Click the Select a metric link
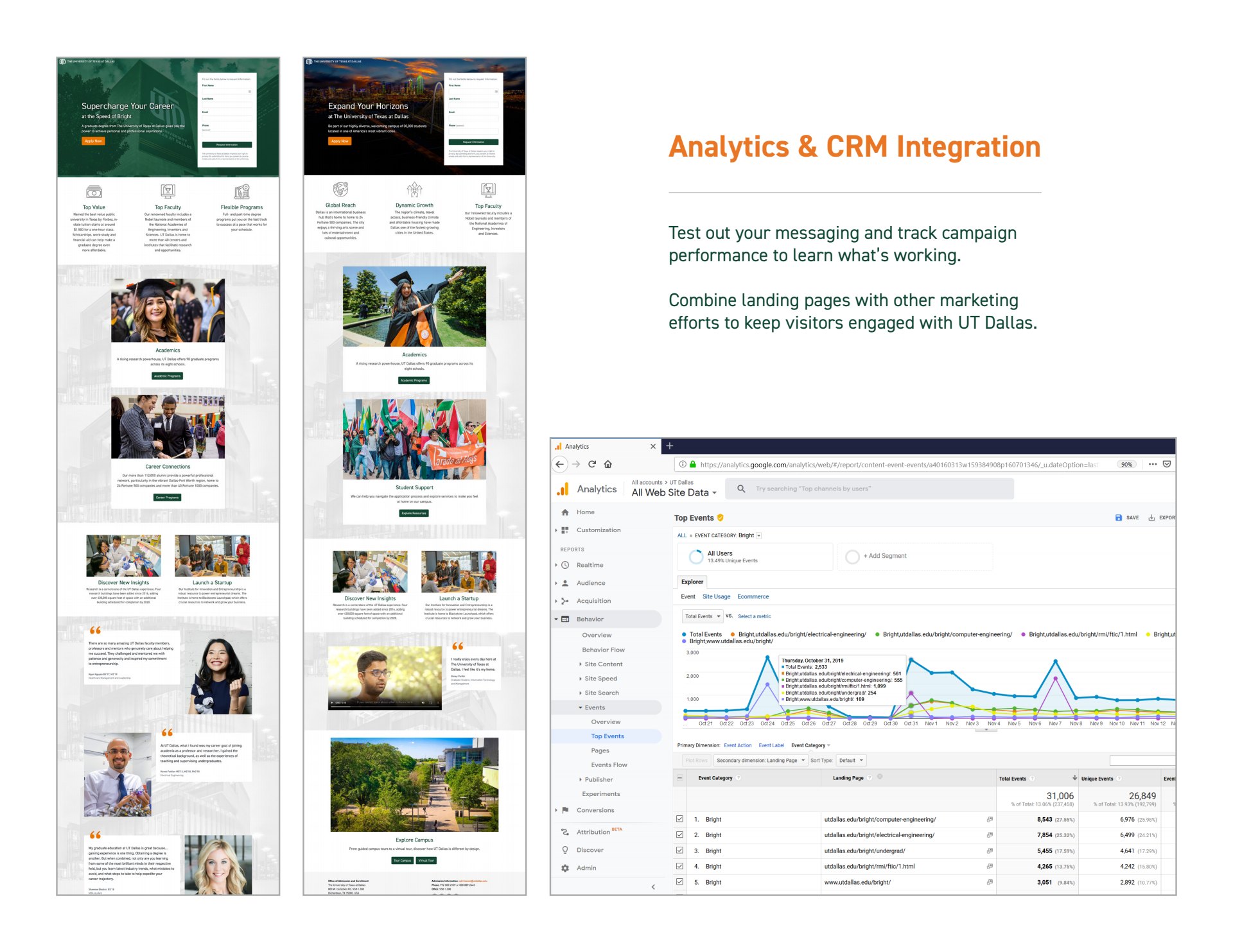1233x952 pixels. point(754,616)
